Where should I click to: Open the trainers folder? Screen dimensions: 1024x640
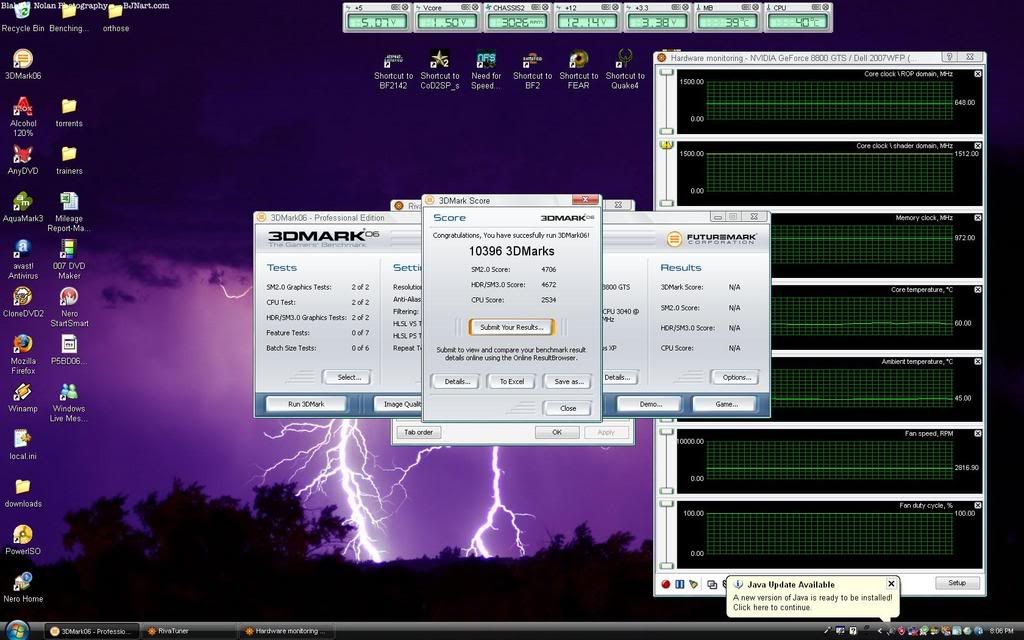pyautogui.click(x=69, y=159)
